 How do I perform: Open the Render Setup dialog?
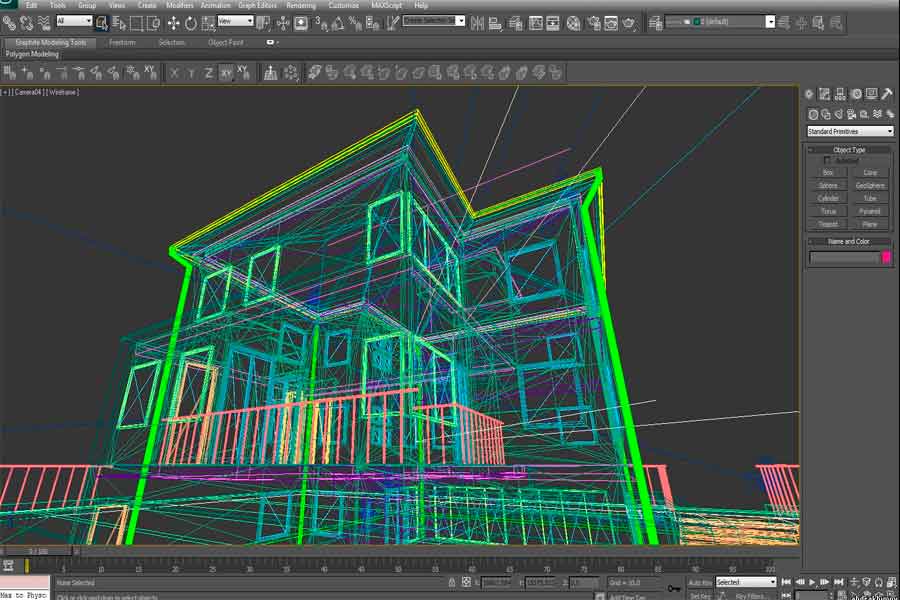592,22
